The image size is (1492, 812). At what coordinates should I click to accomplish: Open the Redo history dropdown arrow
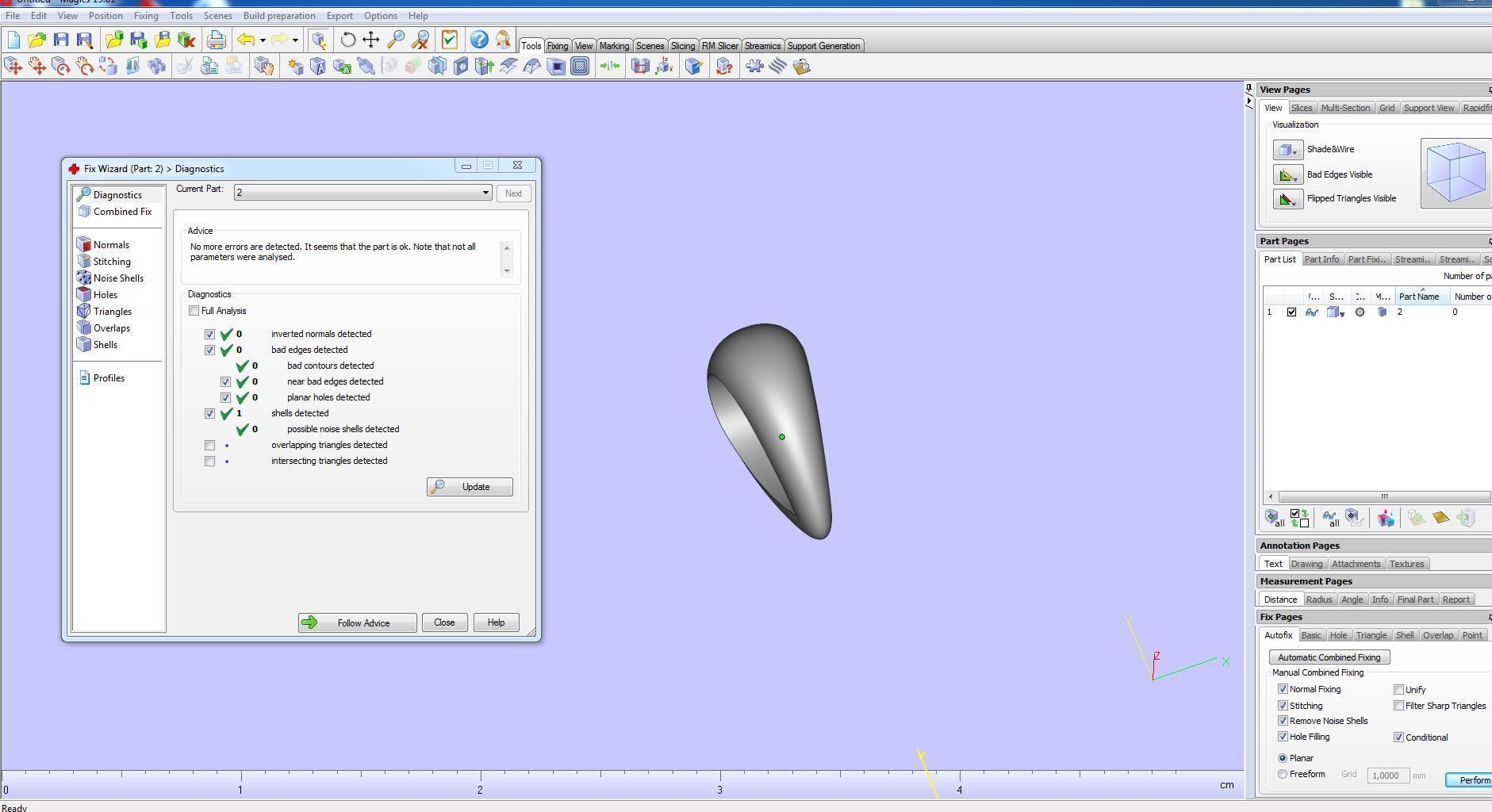(x=295, y=40)
